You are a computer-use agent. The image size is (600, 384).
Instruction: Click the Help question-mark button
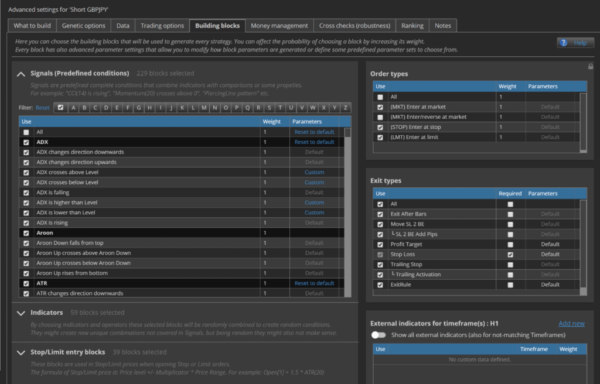click(575, 43)
